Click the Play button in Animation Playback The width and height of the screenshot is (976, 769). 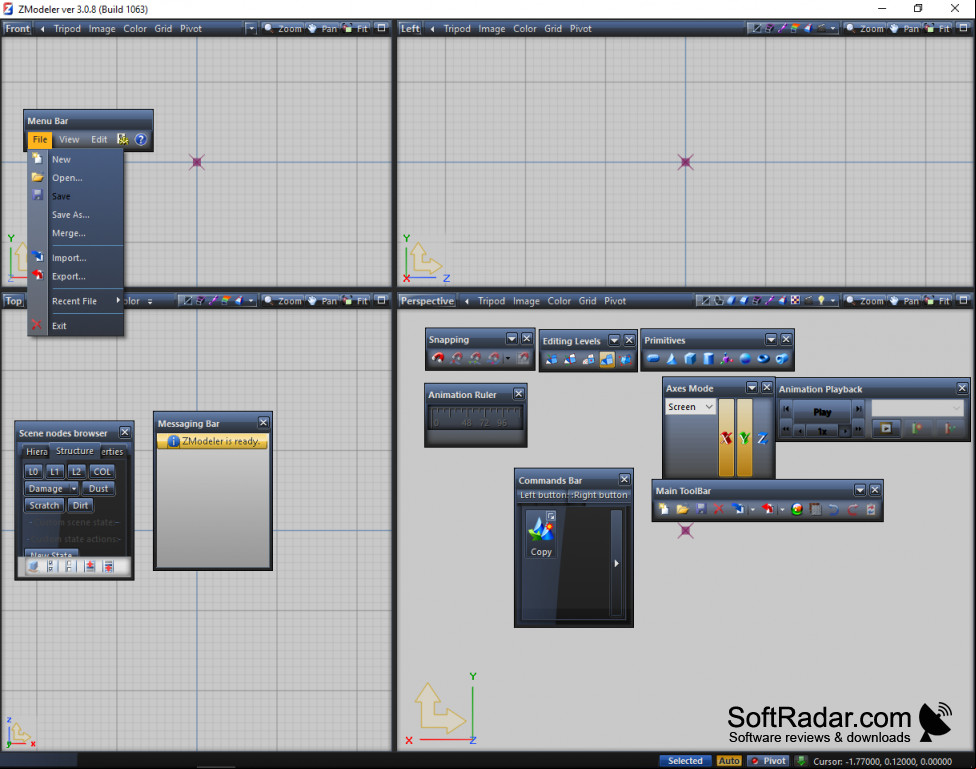[x=822, y=412]
